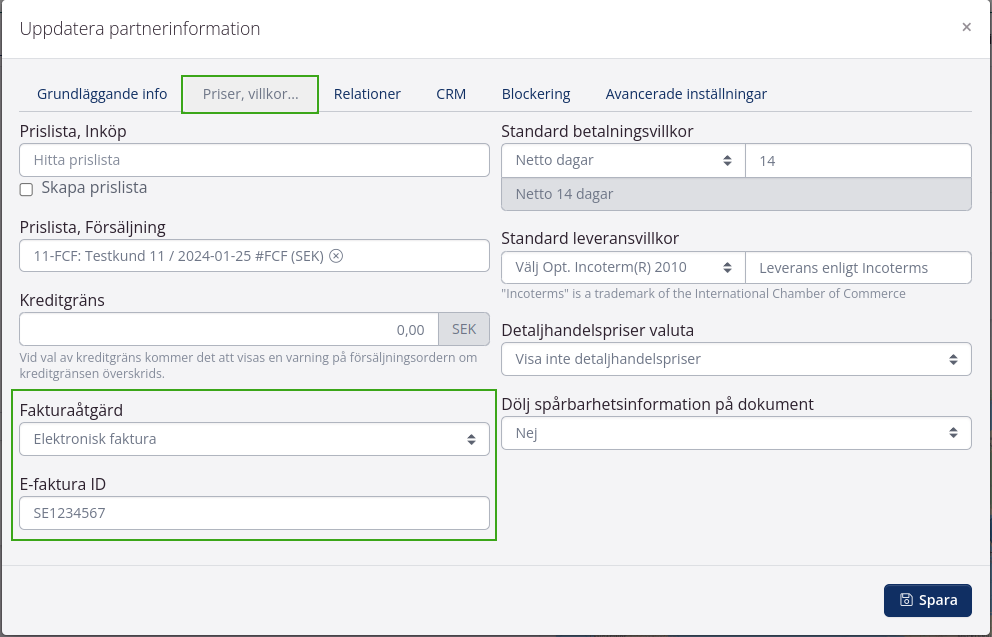
Task: Open the CRM tab
Action: pyautogui.click(x=451, y=94)
